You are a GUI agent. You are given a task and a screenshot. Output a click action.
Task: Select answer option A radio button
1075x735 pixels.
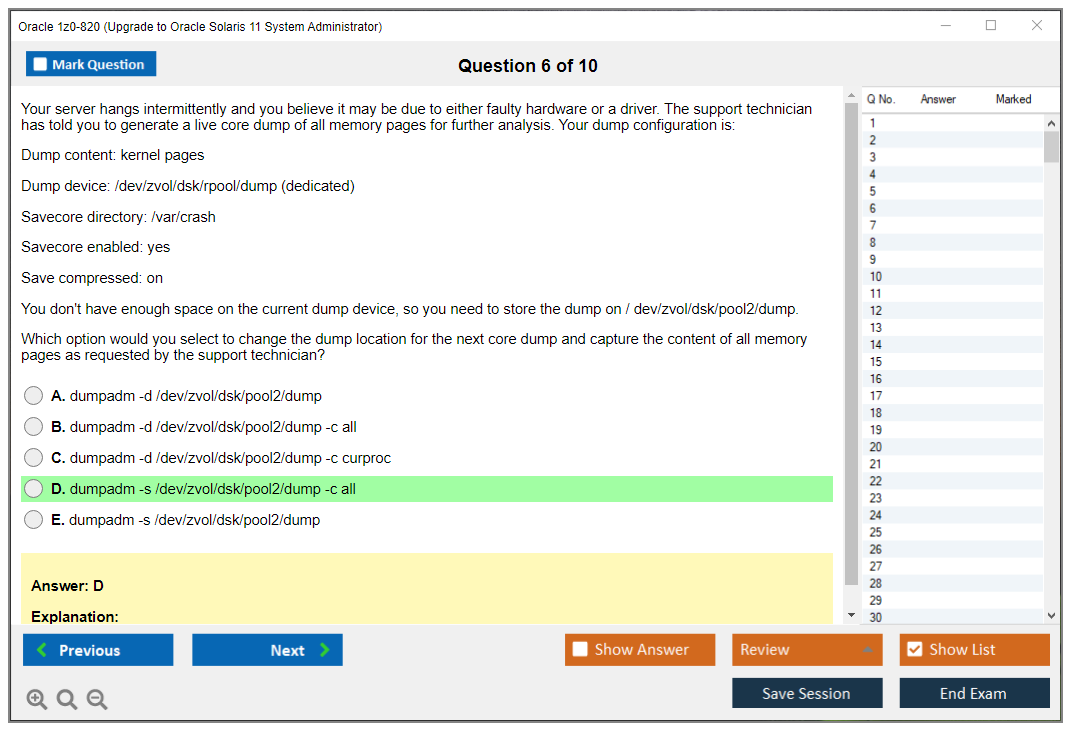coord(34,396)
